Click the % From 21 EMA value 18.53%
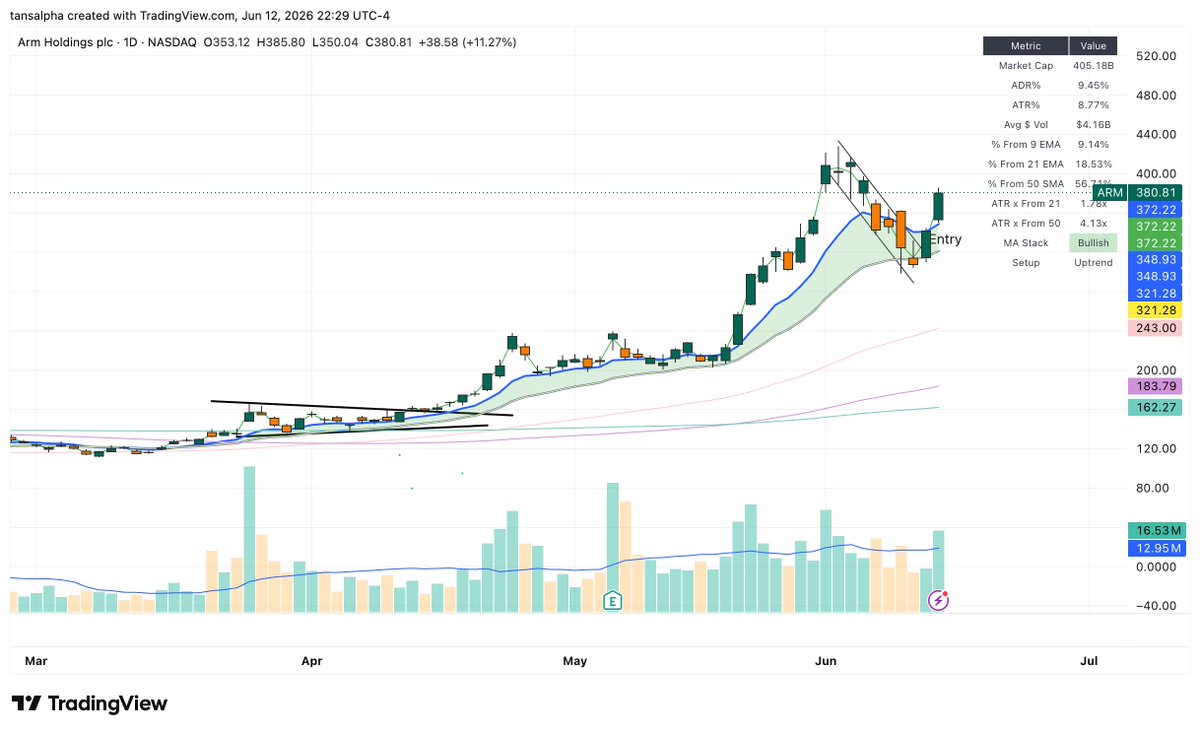1200x733 pixels. point(1093,164)
